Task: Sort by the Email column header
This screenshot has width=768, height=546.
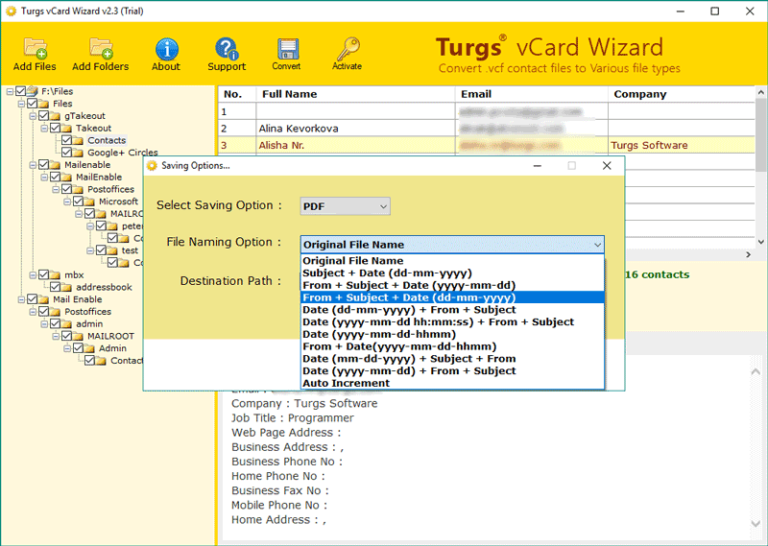Action: (x=532, y=94)
